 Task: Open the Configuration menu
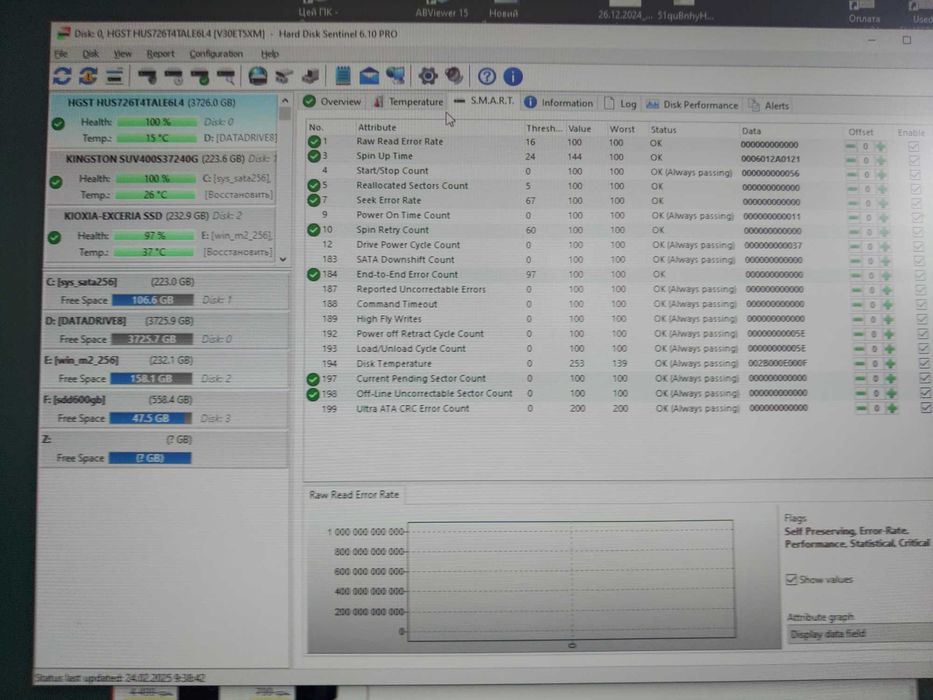216,54
